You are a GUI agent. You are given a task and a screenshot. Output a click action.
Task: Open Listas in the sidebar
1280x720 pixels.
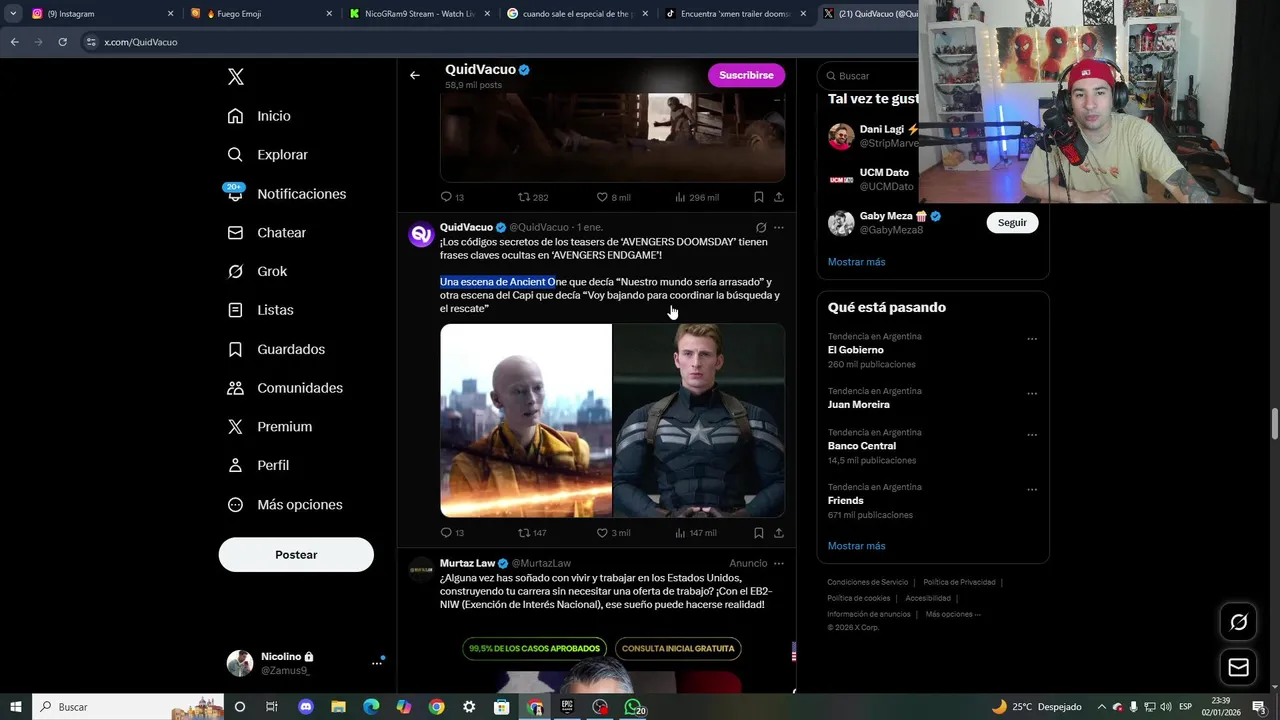click(260, 310)
